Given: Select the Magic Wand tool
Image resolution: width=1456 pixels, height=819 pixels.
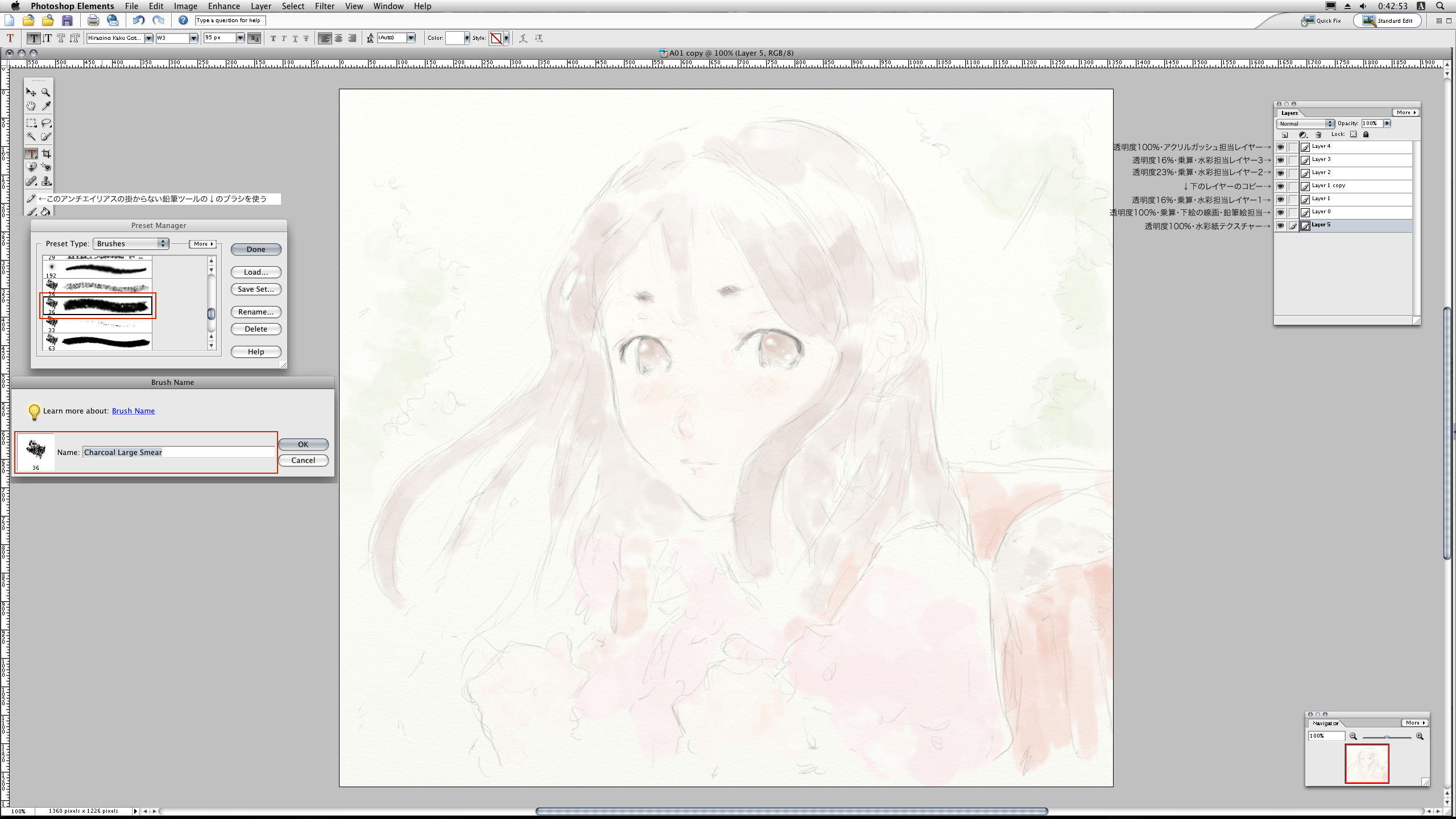Looking at the screenshot, I should point(31,136).
